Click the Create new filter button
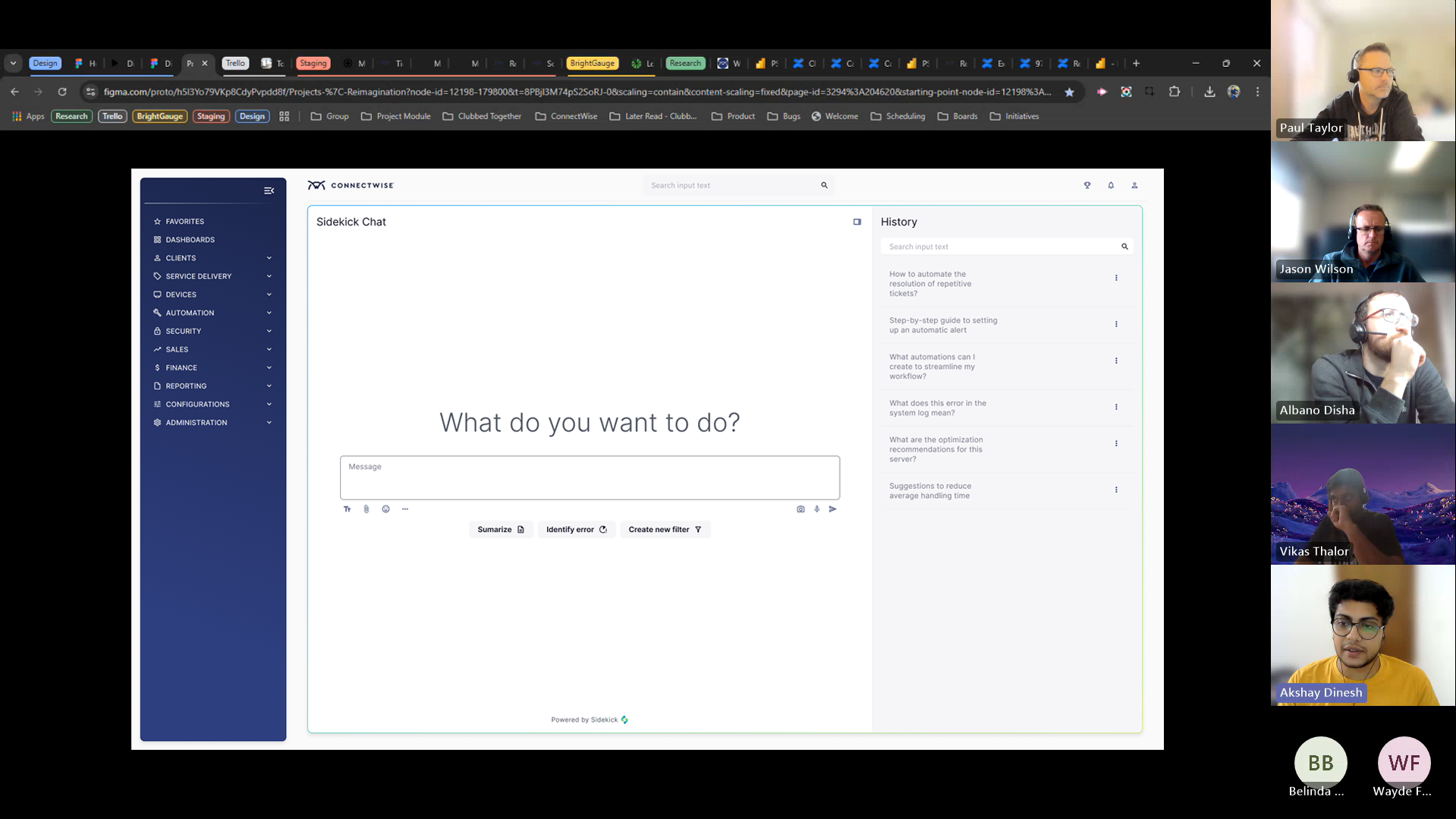 665,530
